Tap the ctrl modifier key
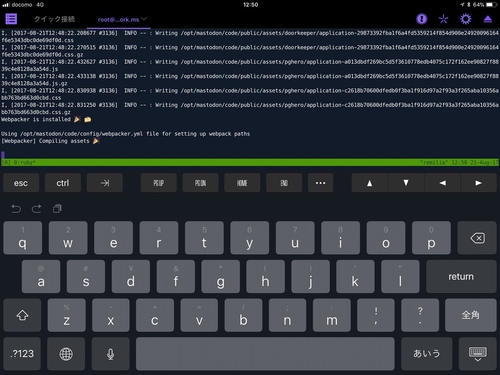Viewport: 500px width, 375px height. (63, 183)
